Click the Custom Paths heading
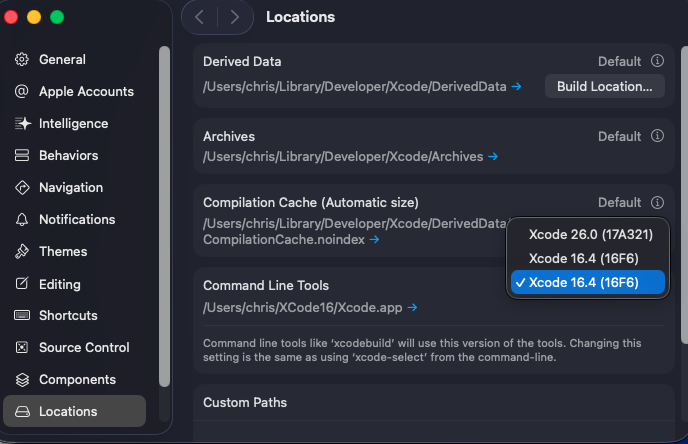 [245, 402]
